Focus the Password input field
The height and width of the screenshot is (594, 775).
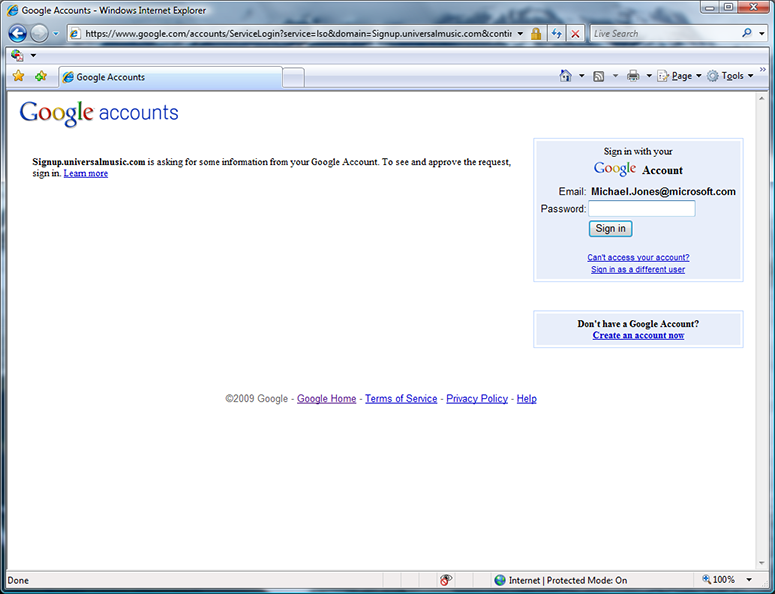(641, 209)
